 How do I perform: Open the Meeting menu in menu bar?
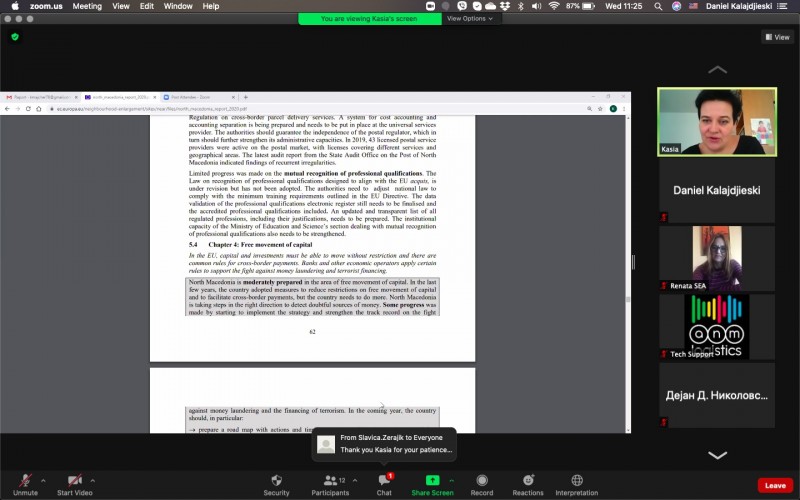coord(87,6)
